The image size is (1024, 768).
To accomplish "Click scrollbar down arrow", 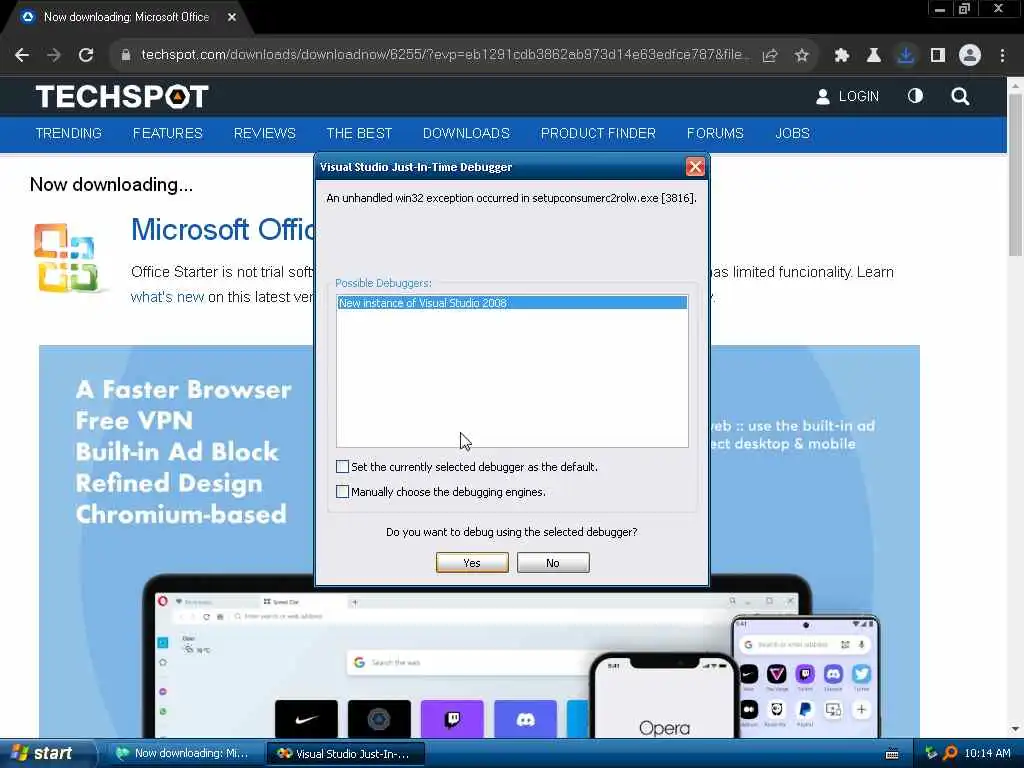I will [x=1015, y=729].
